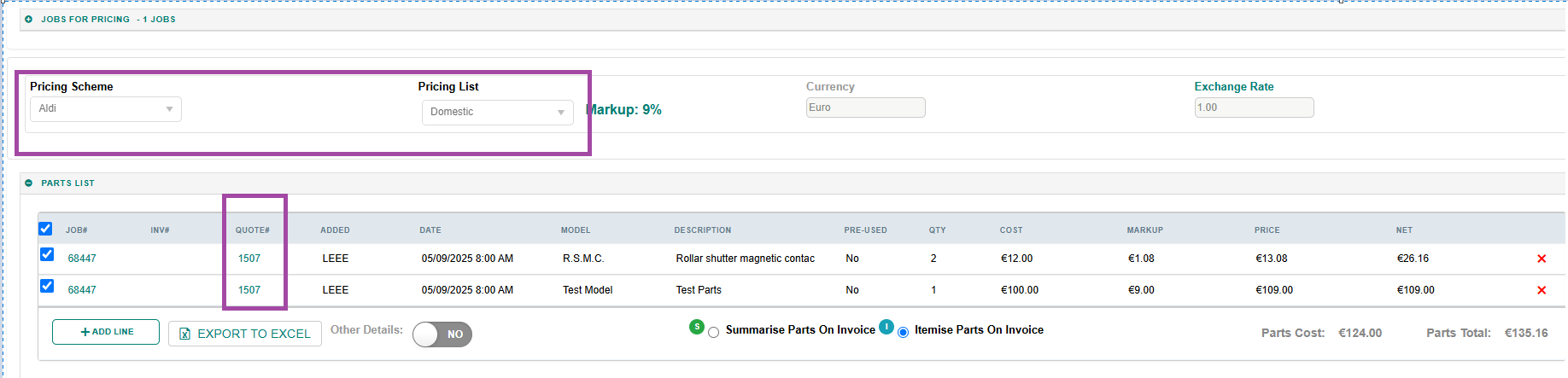The image size is (1568, 378).
Task: Uncheck the Rollar shutter part row checkbox
Action: point(47,255)
